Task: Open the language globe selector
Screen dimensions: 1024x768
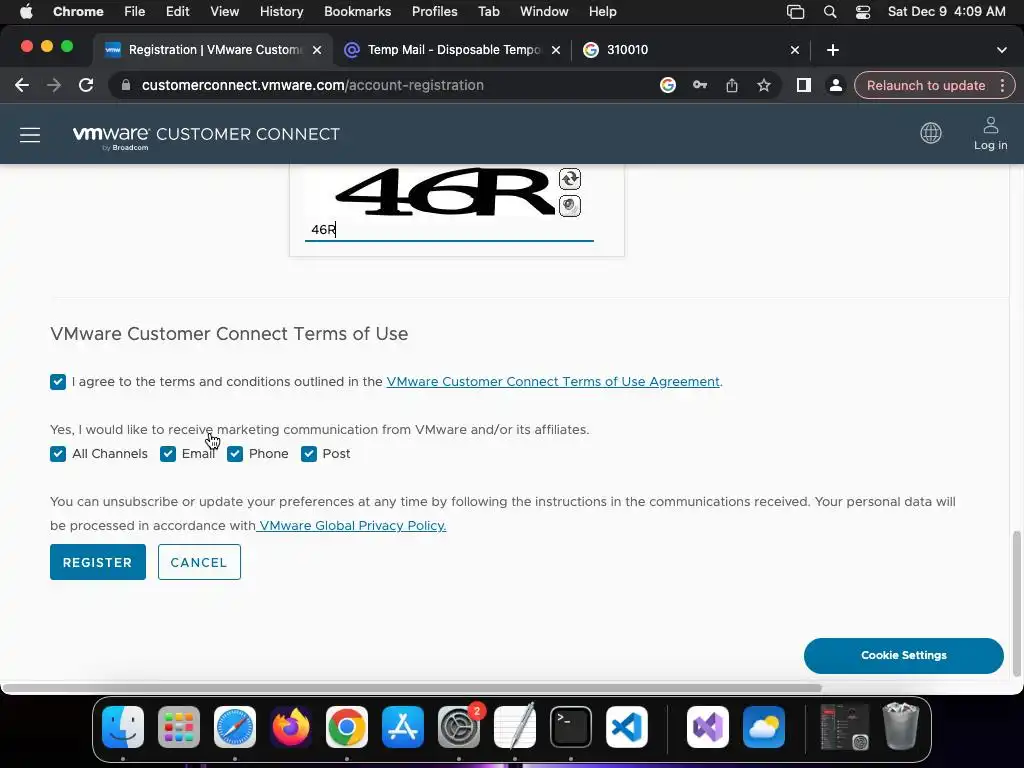Action: click(931, 133)
